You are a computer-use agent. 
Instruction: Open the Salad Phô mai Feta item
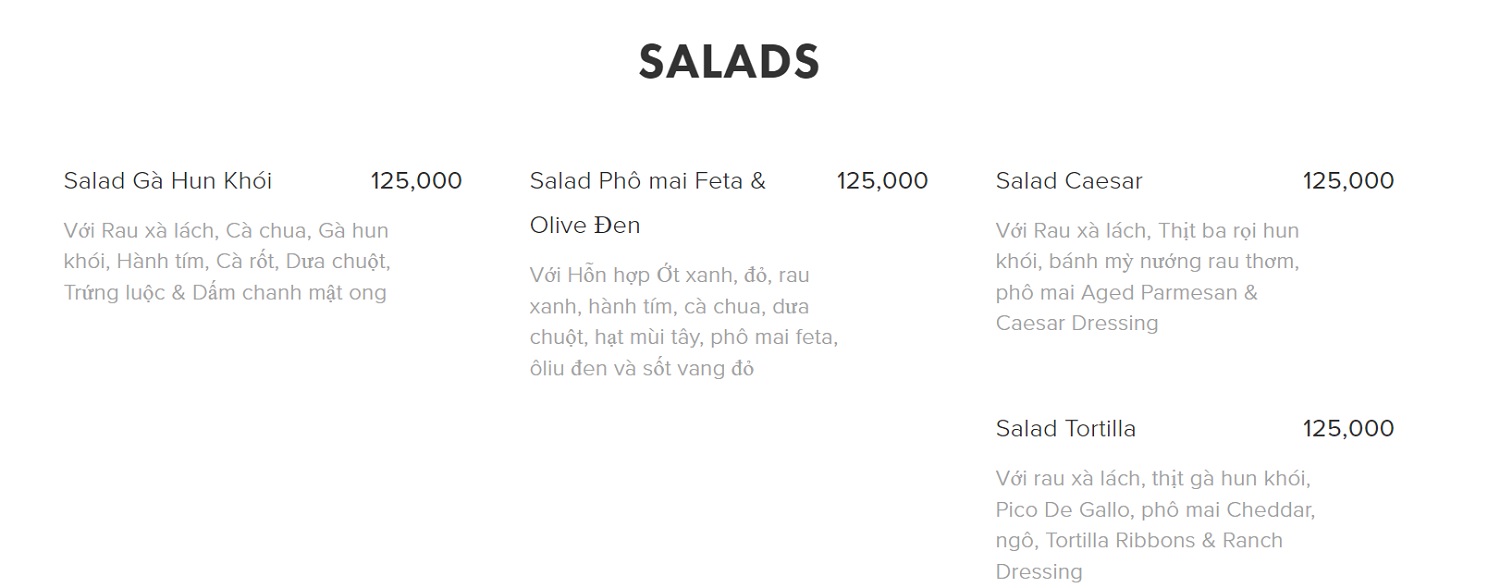[x=647, y=181]
